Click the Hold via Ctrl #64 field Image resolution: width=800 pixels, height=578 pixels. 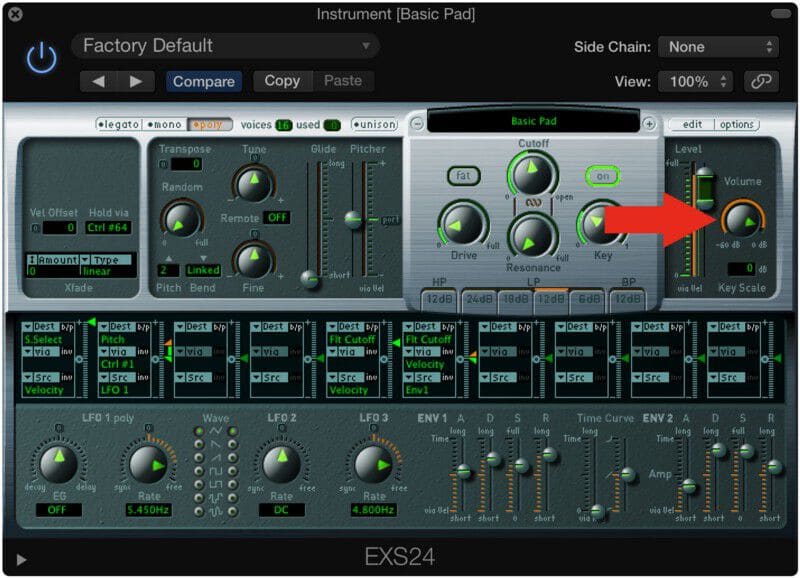[108, 228]
